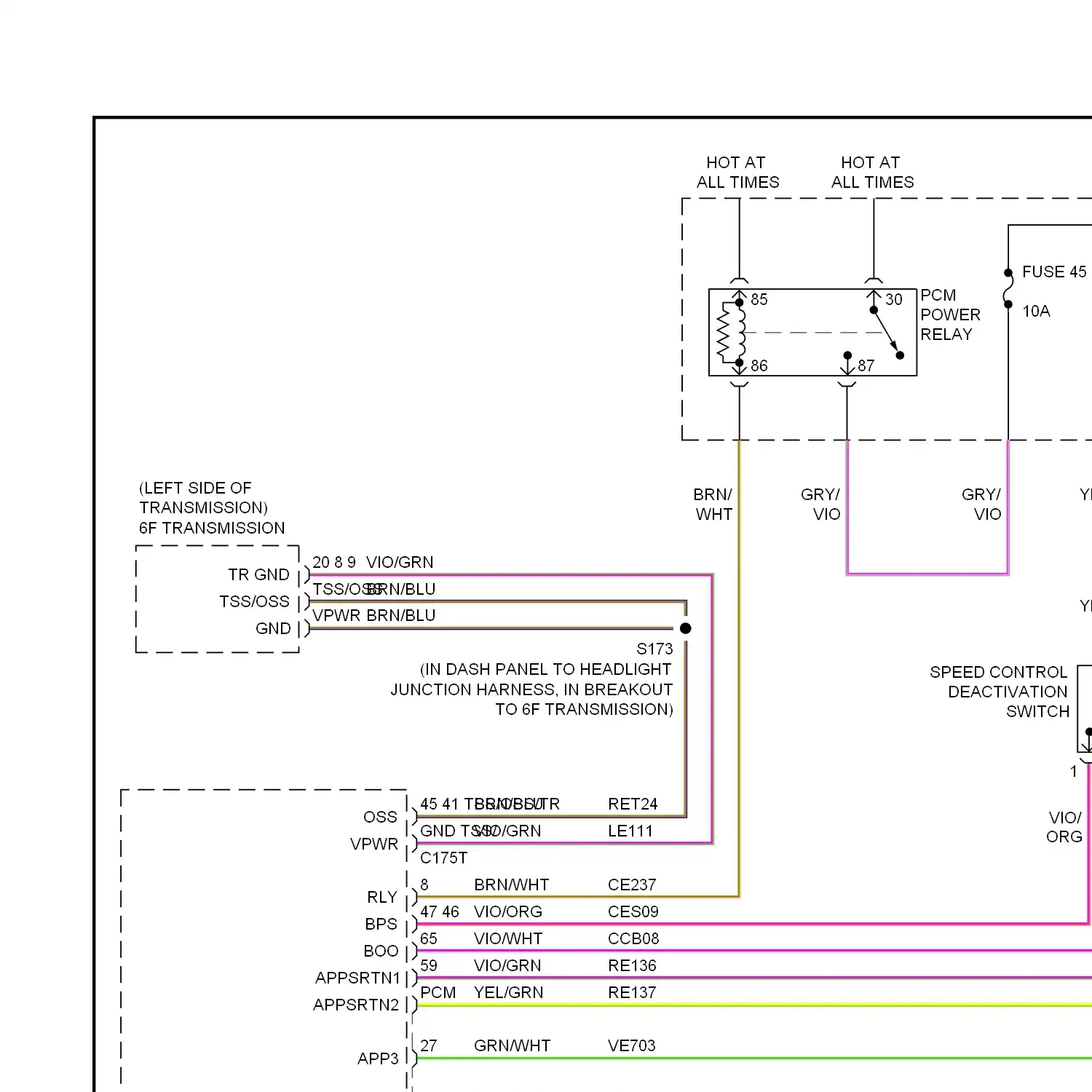Click GRN/WHT on the VE703 row
This screenshot has height=1092, width=1092.
pyautogui.click(x=513, y=1045)
